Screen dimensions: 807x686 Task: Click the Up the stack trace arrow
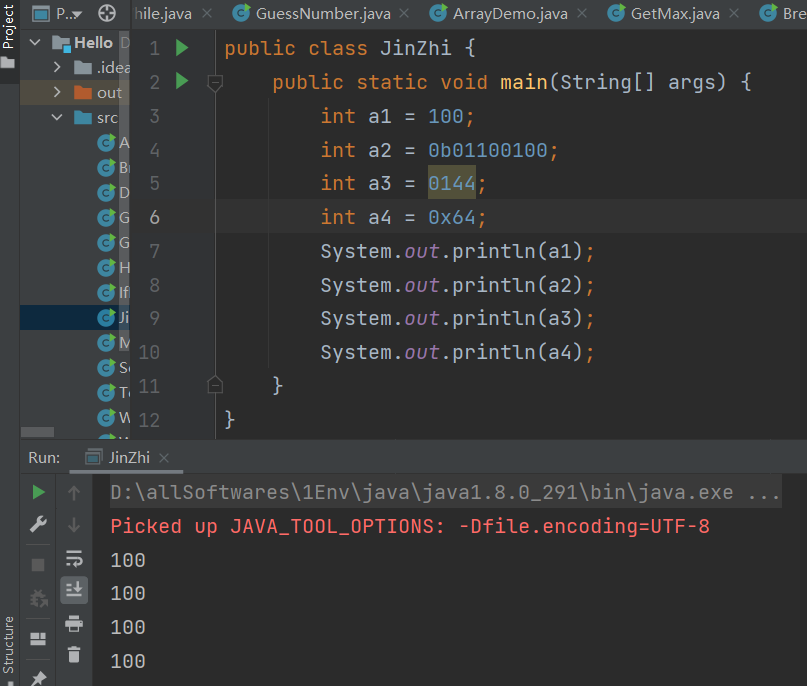(x=74, y=492)
